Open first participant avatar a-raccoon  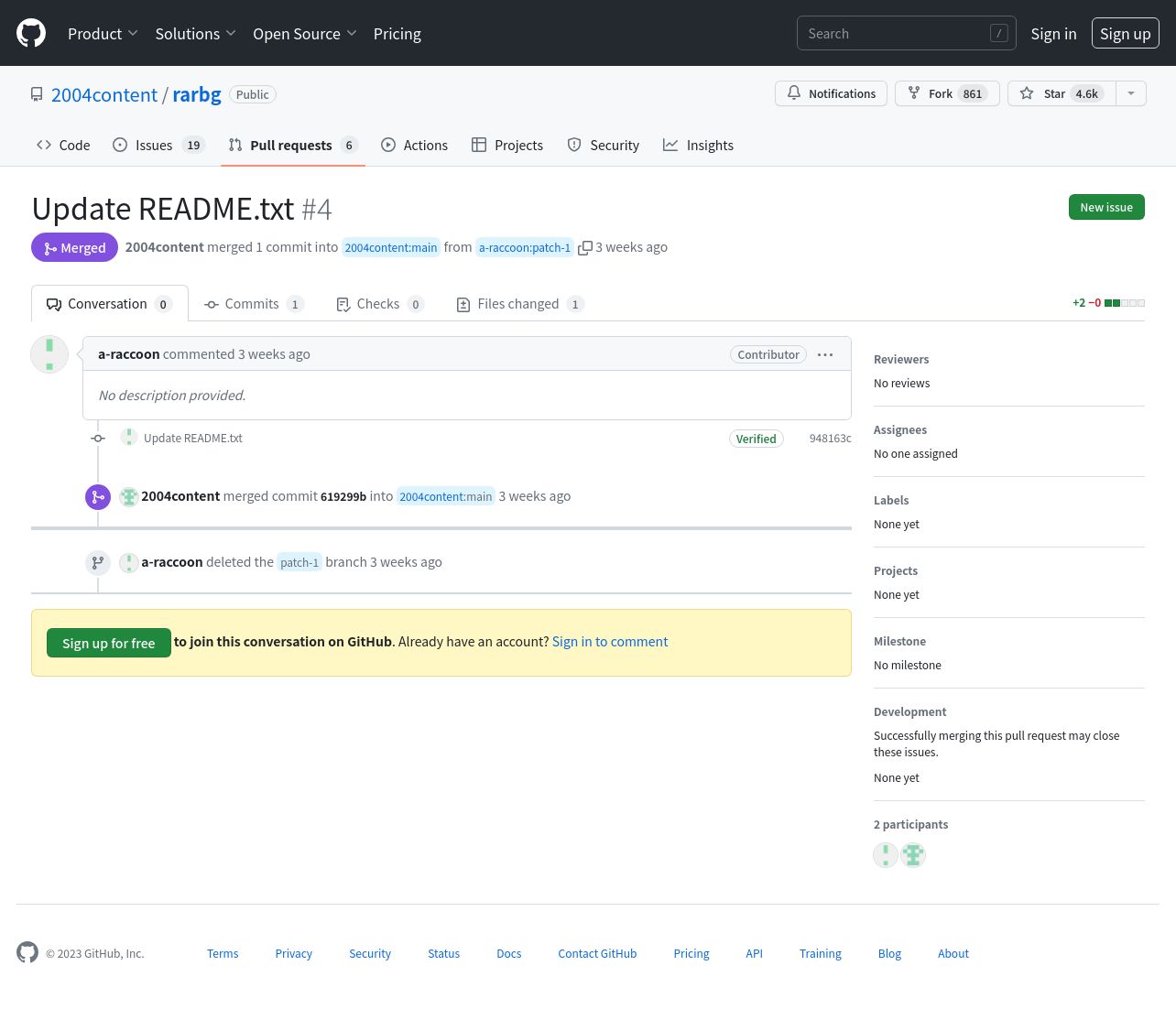886,855
